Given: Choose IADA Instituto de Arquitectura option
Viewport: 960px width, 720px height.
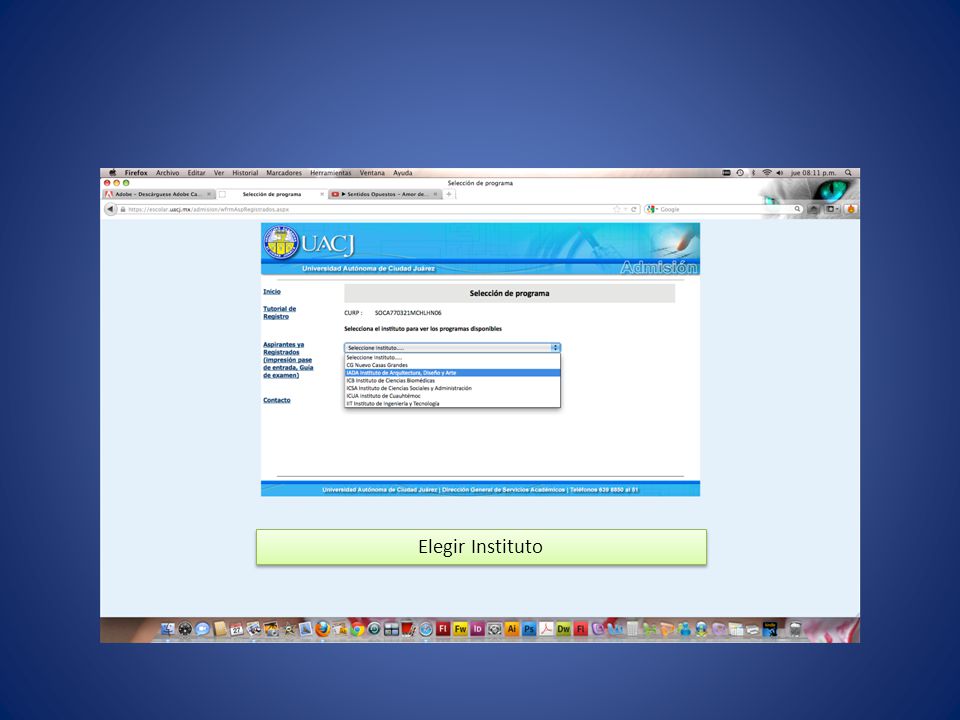Looking at the screenshot, I should coord(452,372).
